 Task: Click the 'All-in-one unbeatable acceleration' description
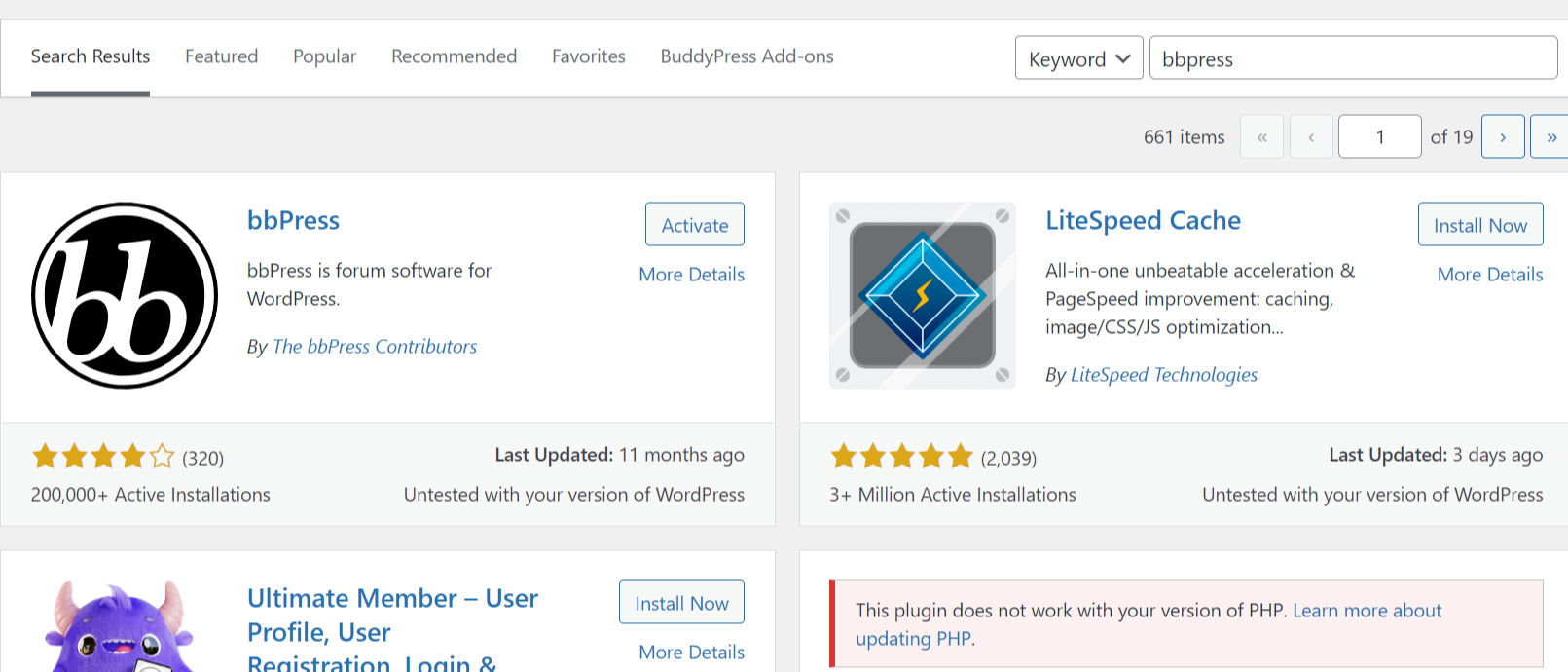(x=1200, y=299)
